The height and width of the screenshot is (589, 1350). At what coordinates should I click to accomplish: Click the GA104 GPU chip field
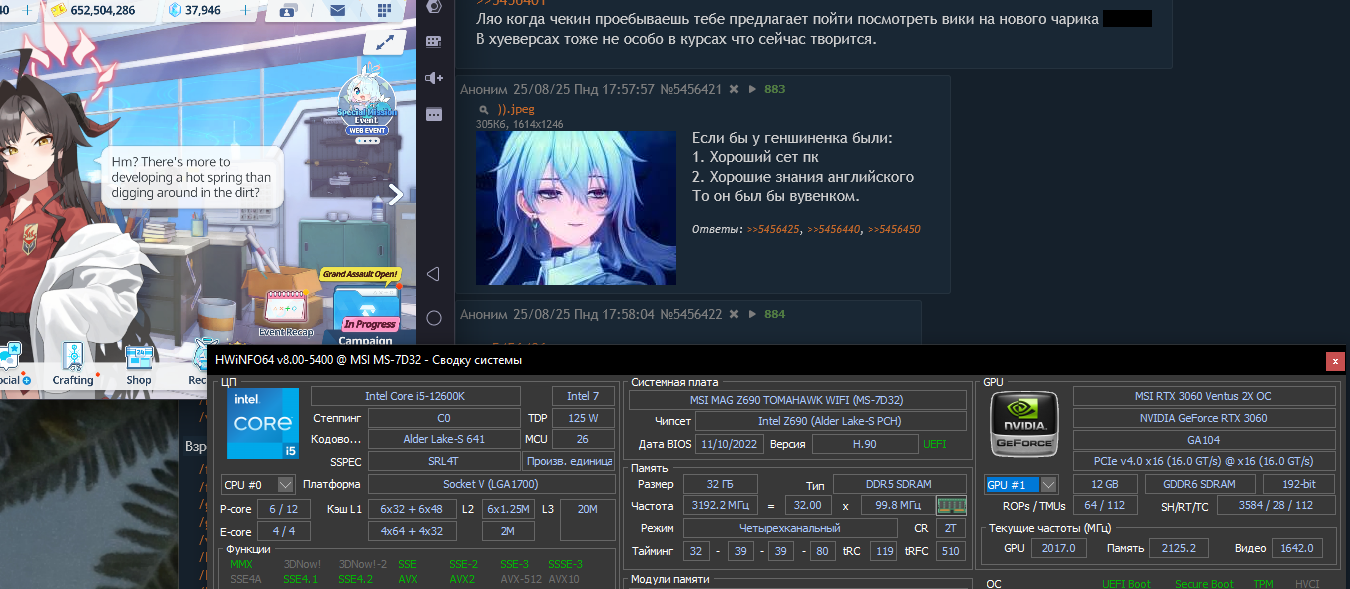[1204, 440]
